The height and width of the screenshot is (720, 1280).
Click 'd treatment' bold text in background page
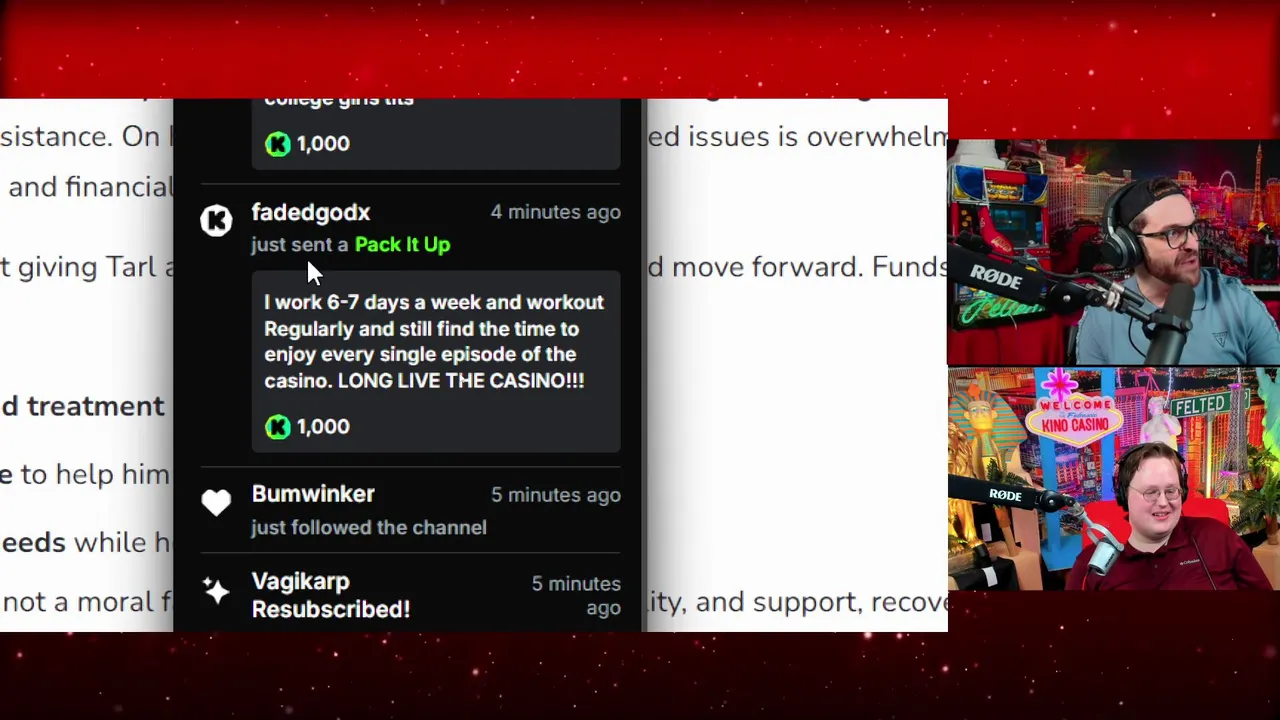(x=82, y=406)
